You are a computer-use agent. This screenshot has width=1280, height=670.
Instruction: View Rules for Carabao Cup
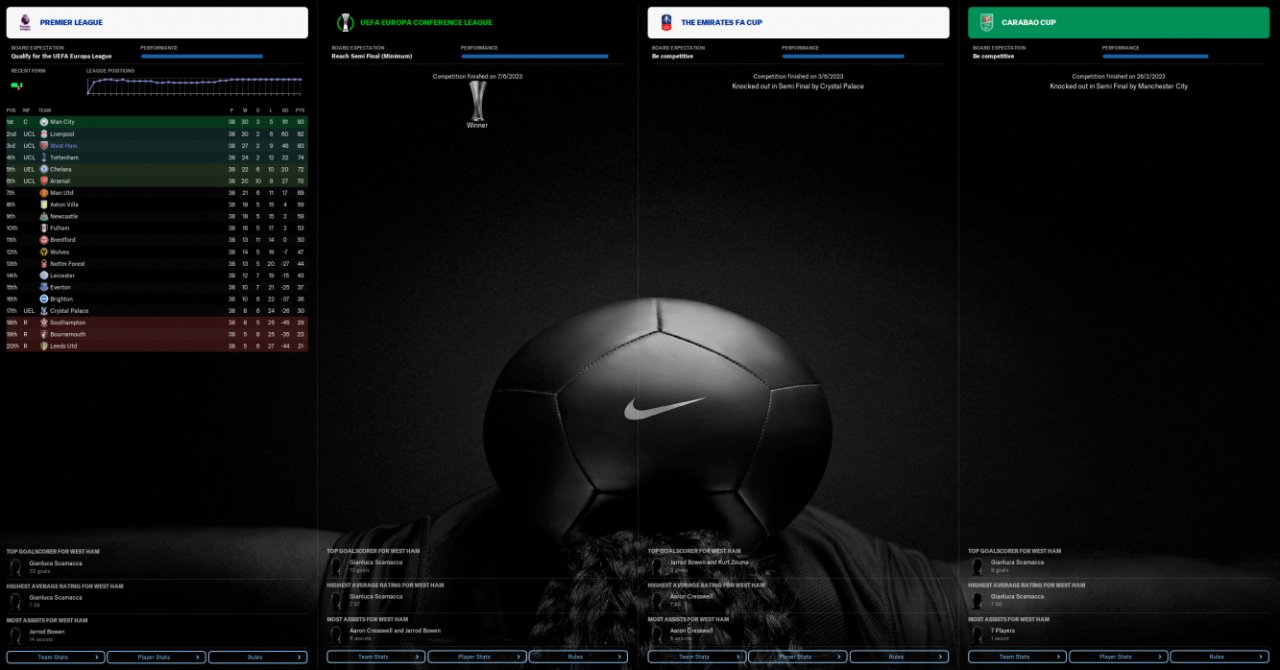point(1219,657)
